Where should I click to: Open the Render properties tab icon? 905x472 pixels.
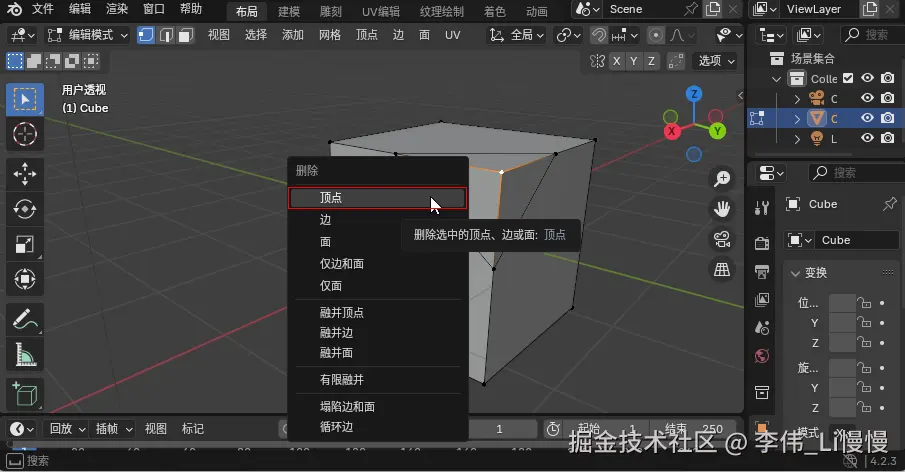click(762, 244)
